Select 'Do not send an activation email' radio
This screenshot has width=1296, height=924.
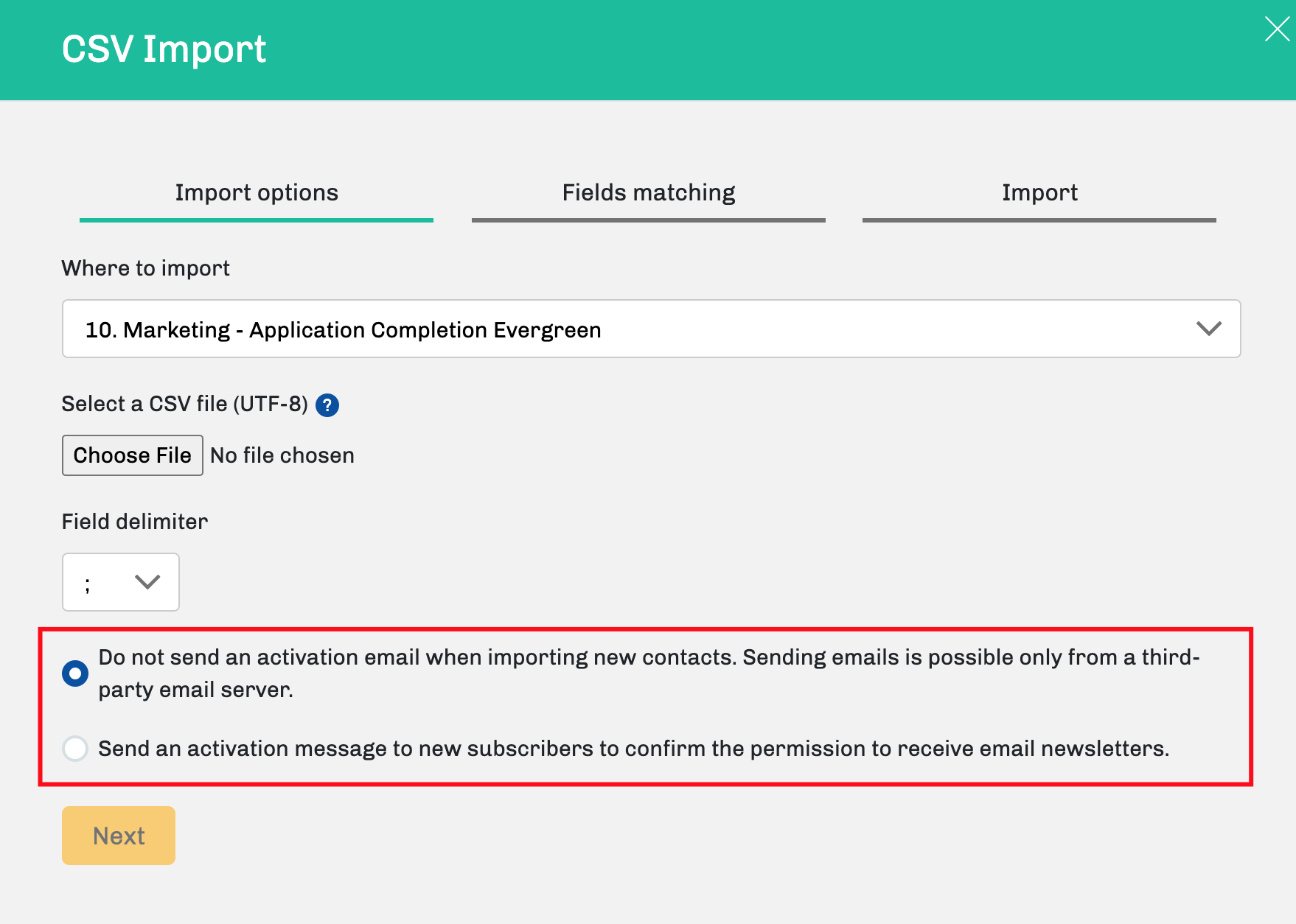[x=75, y=673]
